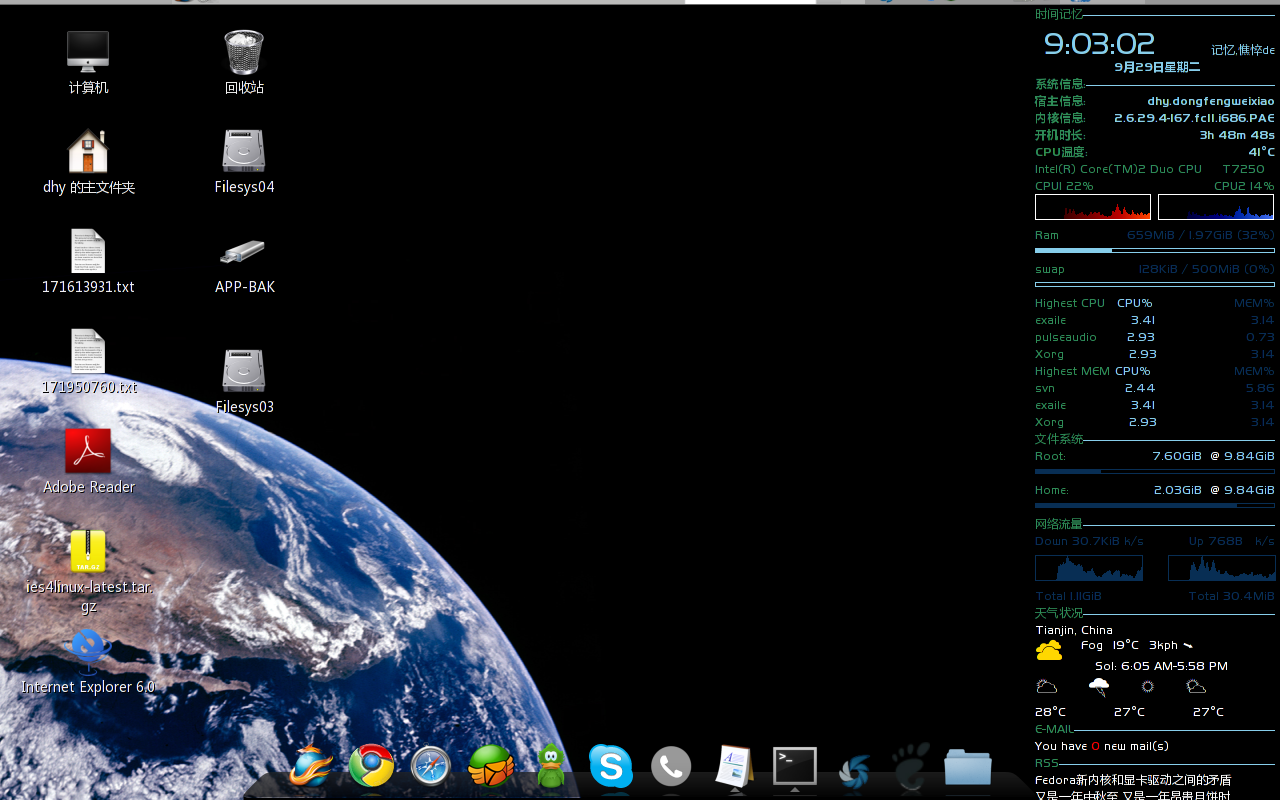Open the GNOME foot dock icon

point(911,767)
